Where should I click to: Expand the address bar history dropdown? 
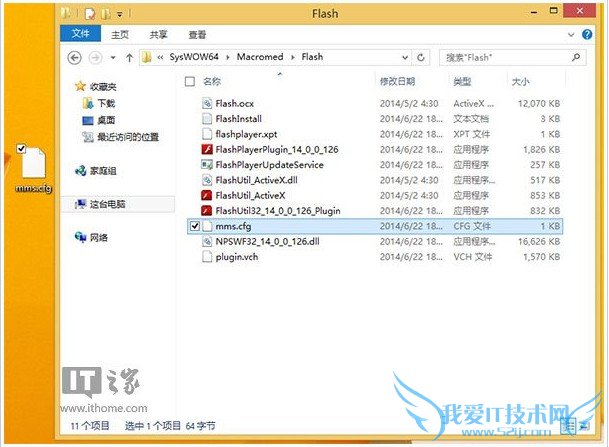[405, 57]
